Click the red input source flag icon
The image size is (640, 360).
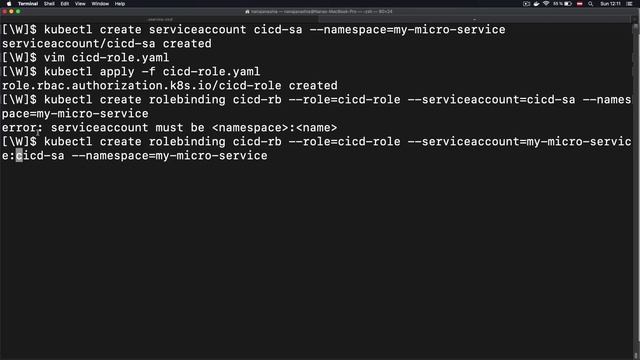[x=580, y=4]
